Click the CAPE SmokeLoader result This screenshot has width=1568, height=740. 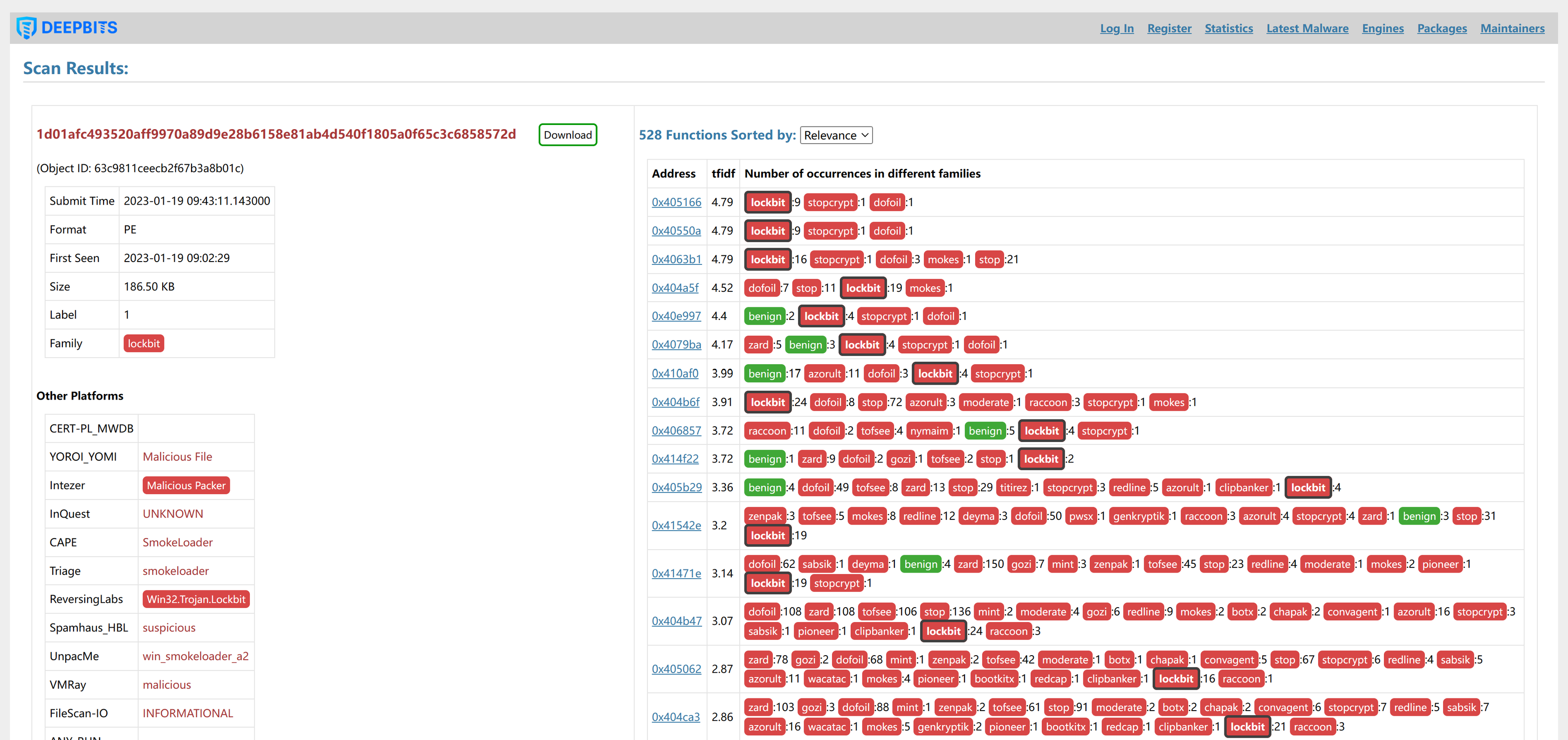(178, 542)
